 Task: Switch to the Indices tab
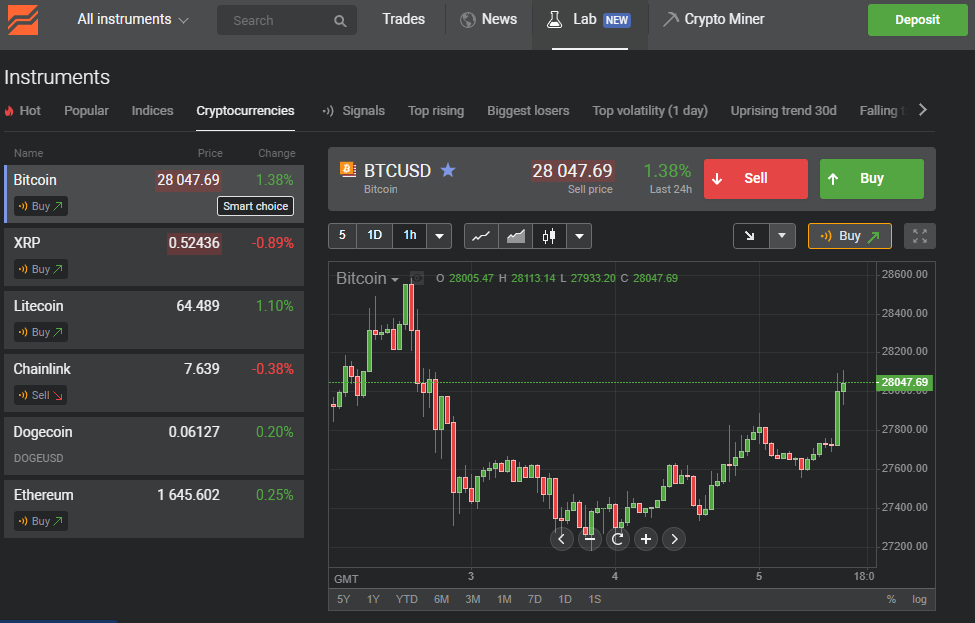(152, 111)
